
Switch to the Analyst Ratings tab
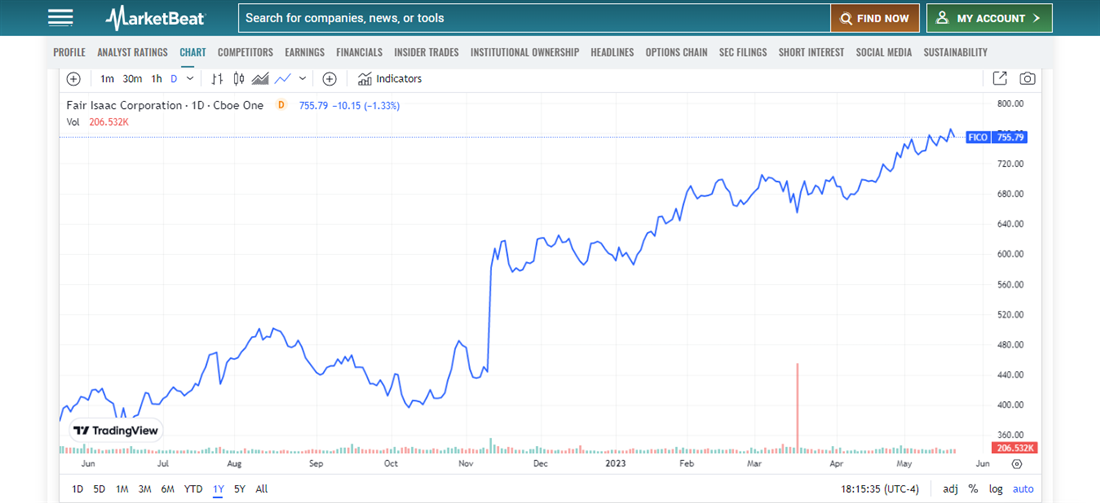[x=132, y=52]
